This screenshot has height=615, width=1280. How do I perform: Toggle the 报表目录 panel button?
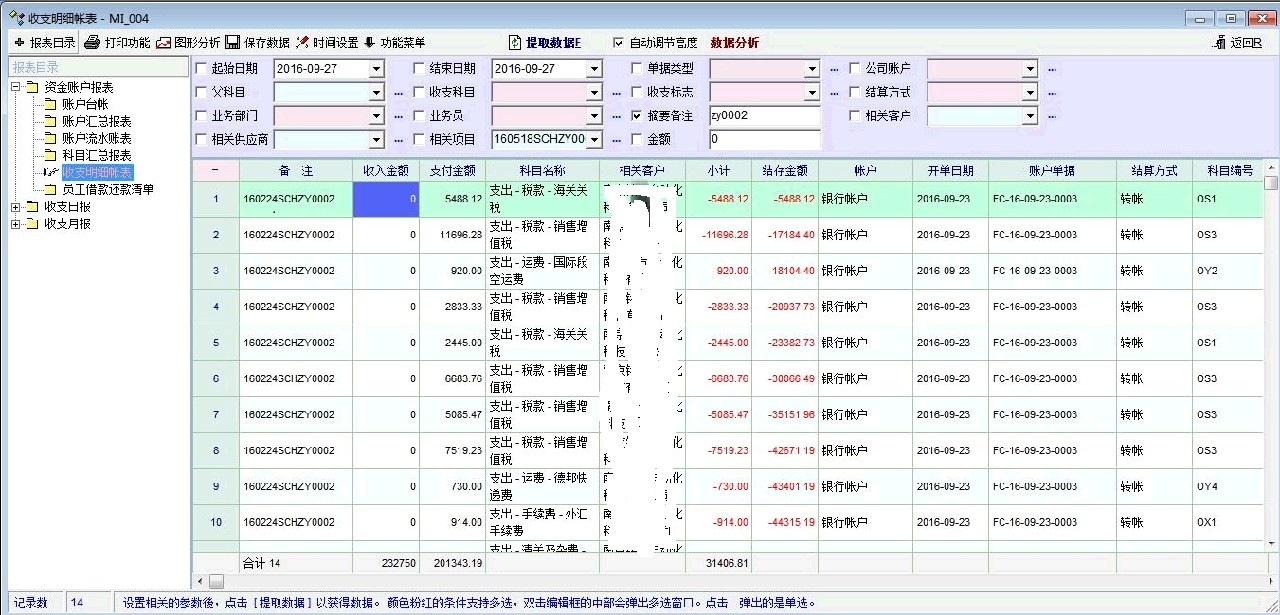(44, 43)
